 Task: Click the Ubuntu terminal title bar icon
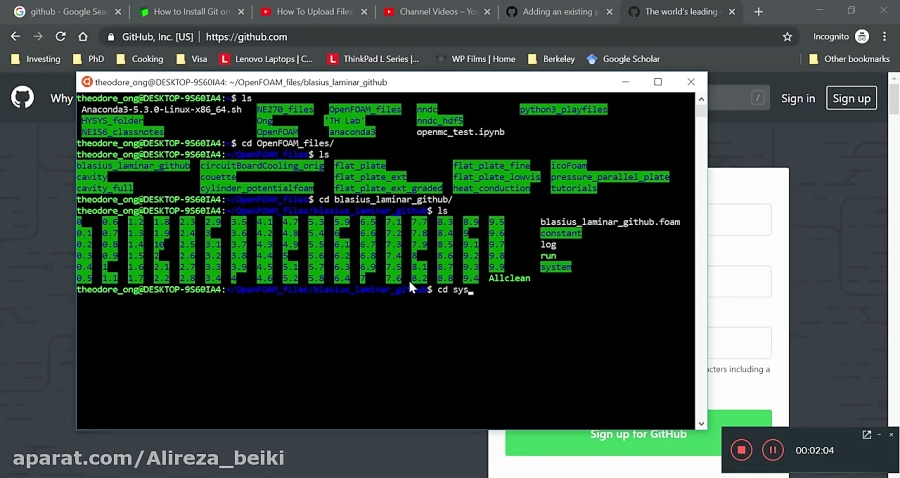(87, 82)
